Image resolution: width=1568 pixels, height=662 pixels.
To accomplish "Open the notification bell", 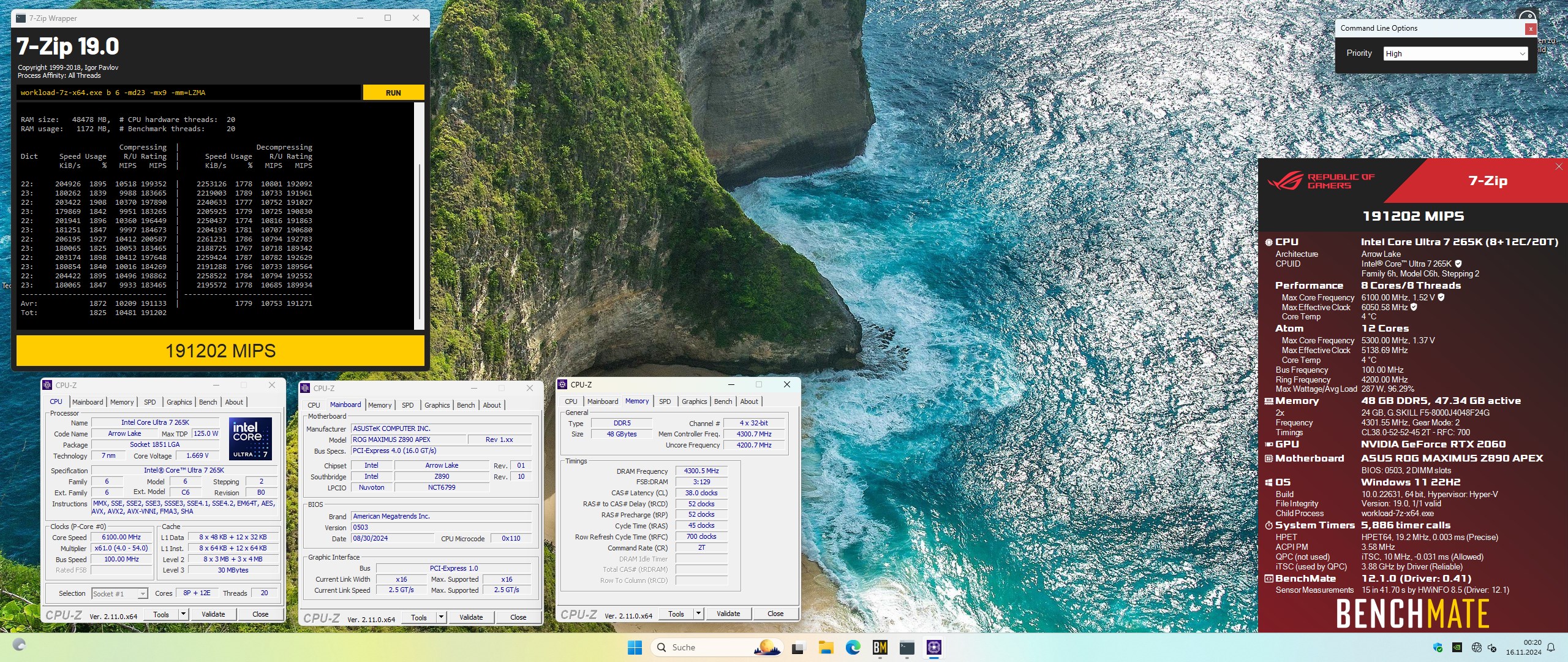I will (1551, 647).
